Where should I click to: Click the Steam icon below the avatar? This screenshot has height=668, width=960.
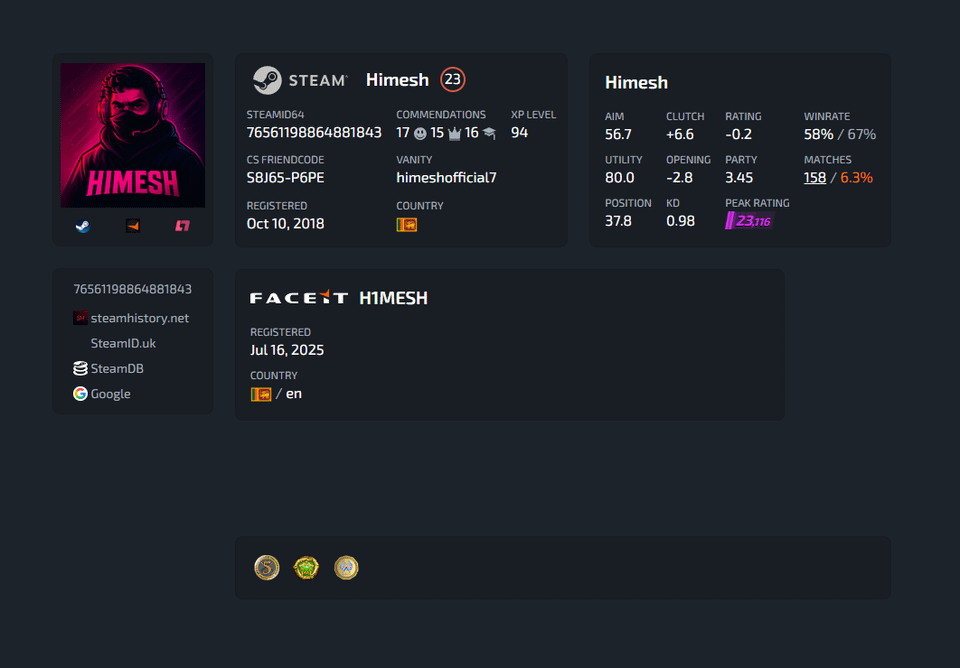pyautogui.click(x=83, y=226)
